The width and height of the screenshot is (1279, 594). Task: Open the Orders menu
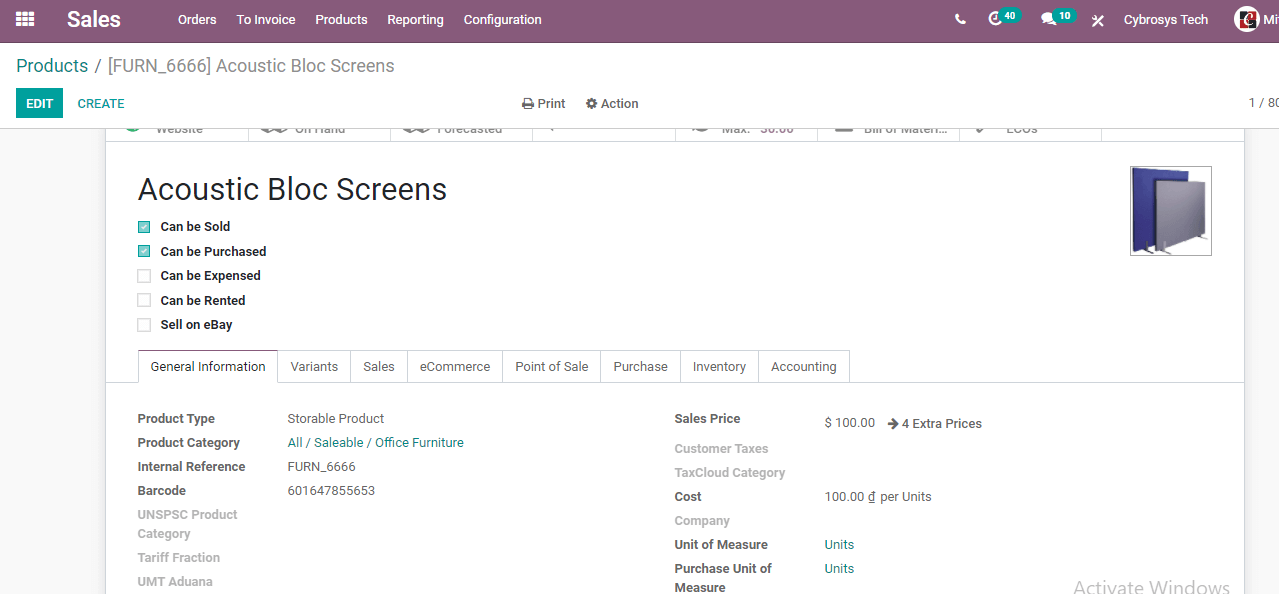point(197,20)
